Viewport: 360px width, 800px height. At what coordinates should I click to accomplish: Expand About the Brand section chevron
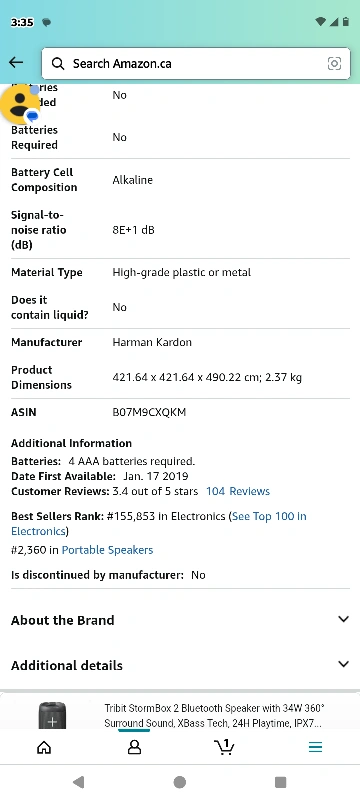(343, 619)
